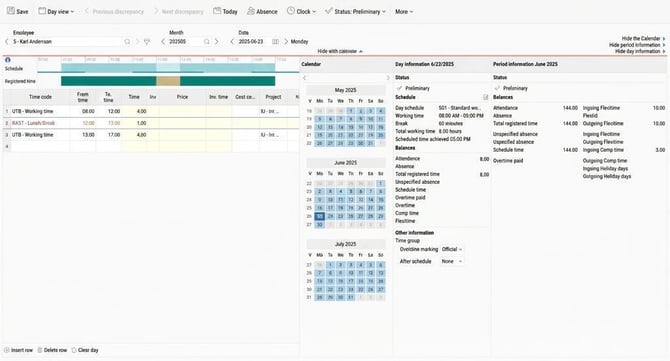Click the Clock icon in toolbar
Image resolution: width=670 pixels, height=361 pixels.
(x=291, y=11)
